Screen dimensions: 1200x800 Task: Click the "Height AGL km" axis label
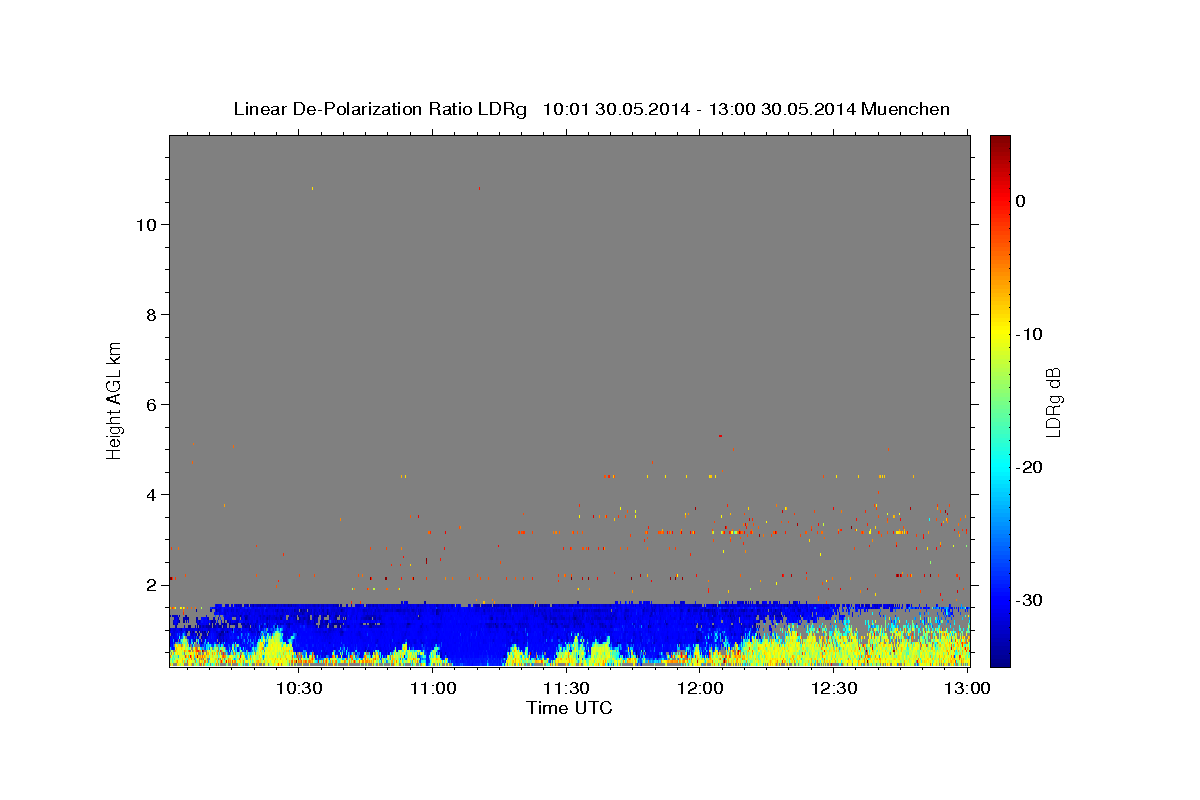point(114,400)
